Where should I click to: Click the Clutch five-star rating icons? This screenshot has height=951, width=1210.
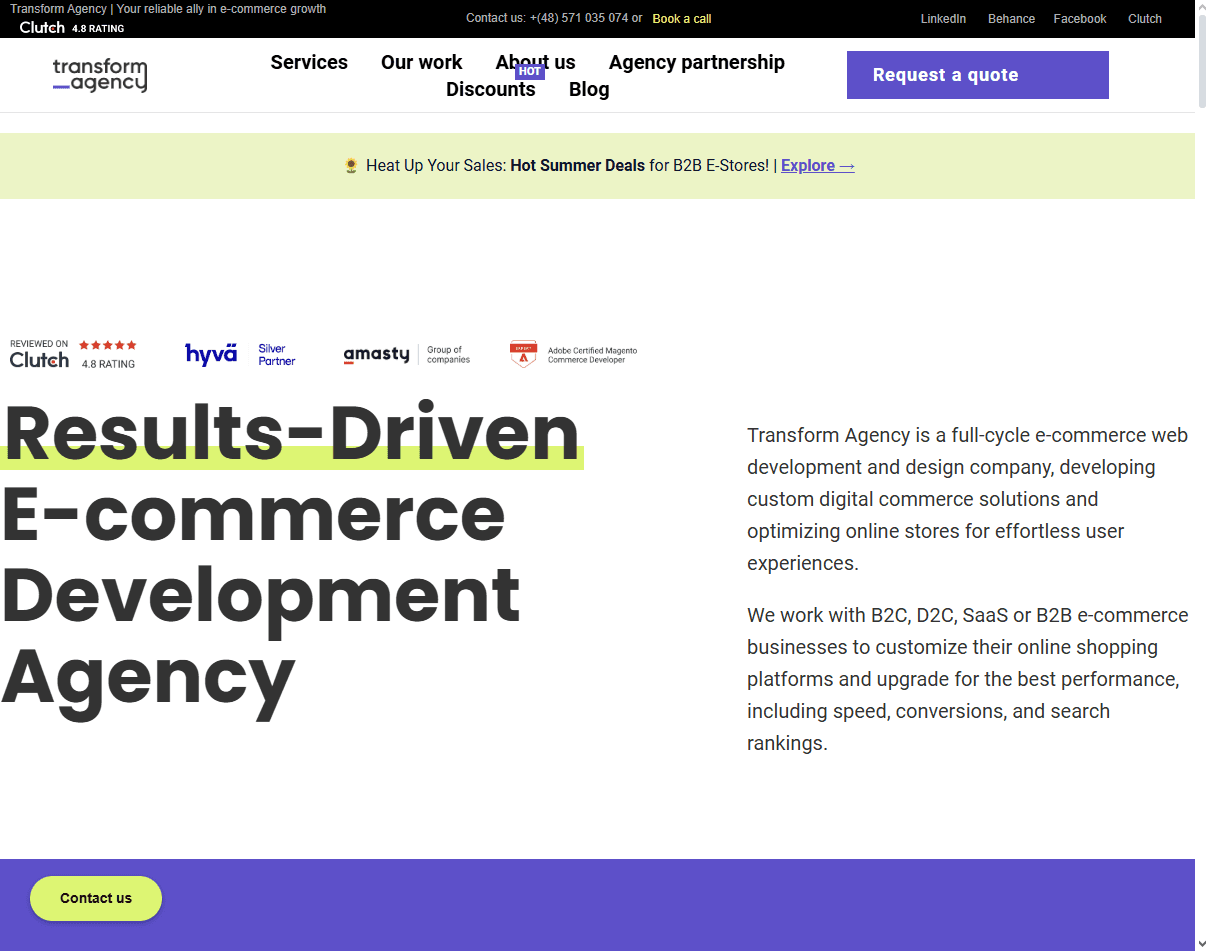point(108,345)
